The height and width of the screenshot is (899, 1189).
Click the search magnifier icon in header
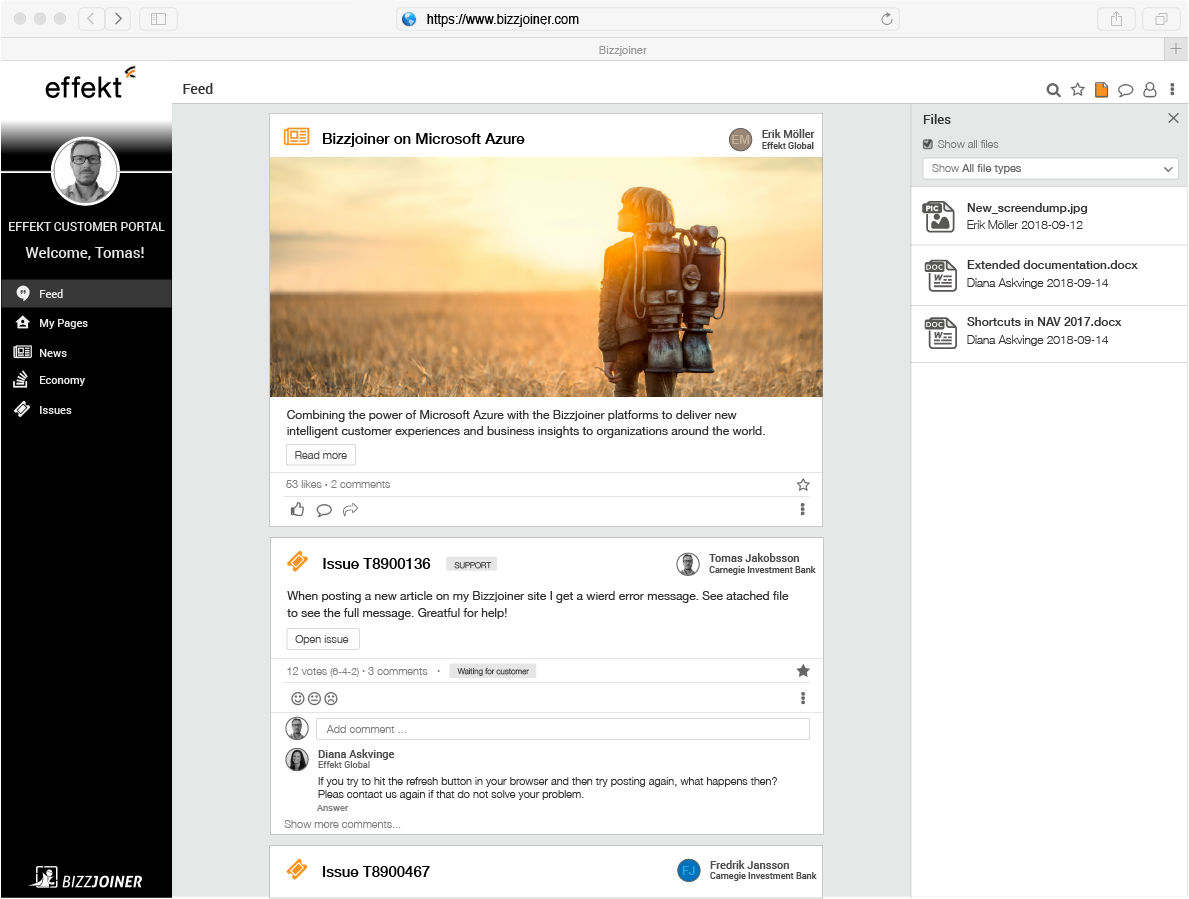[x=1053, y=90]
